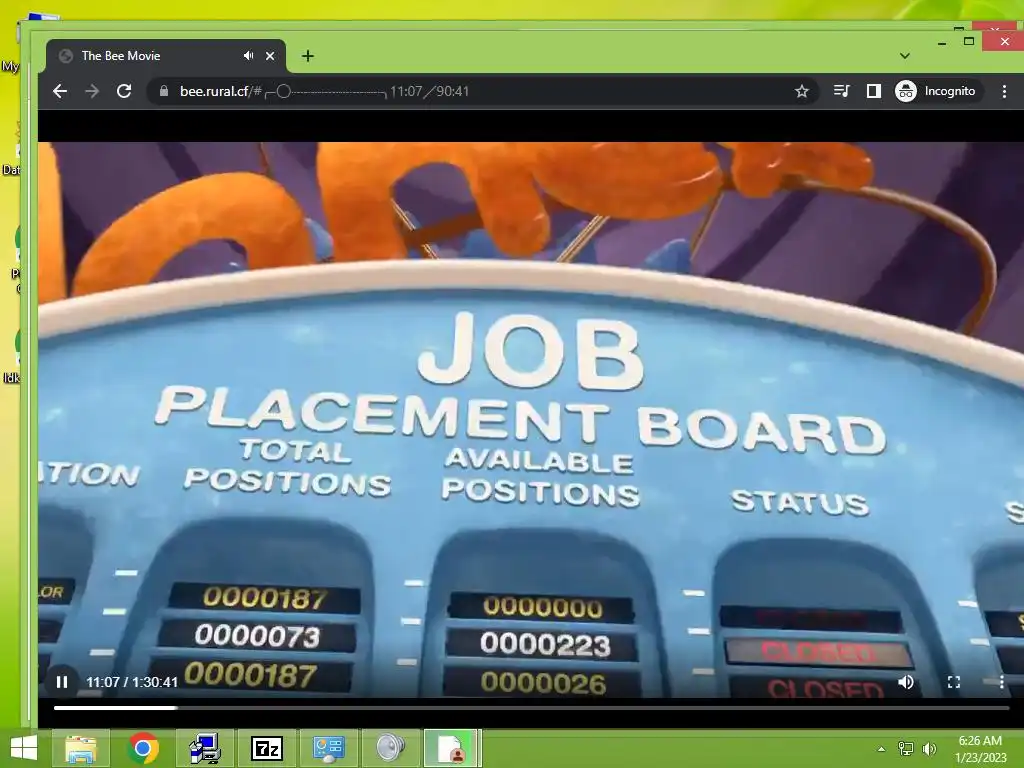Open the 7-Zip taskbar icon

pyautogui.click(x=267, y=748)
